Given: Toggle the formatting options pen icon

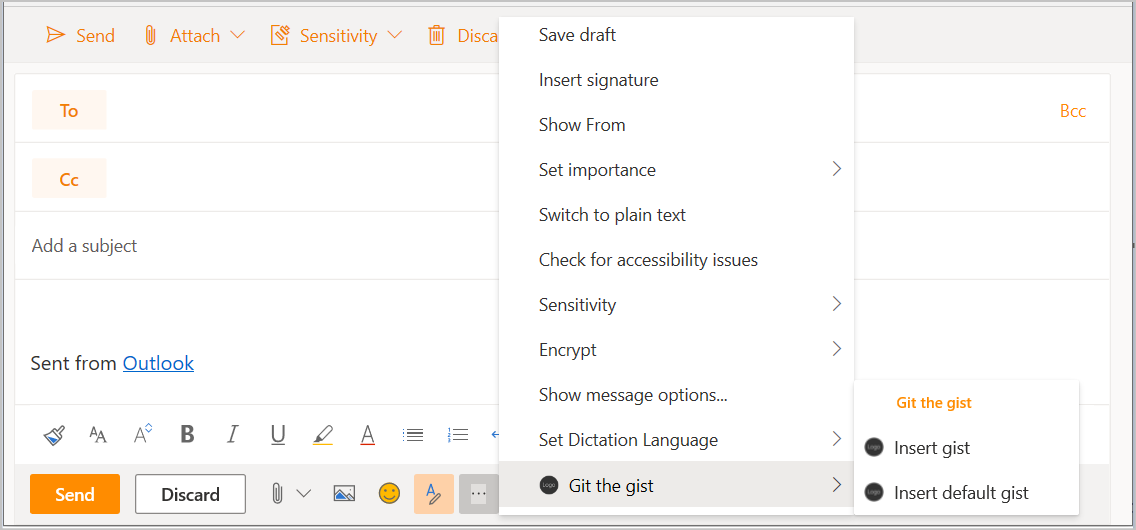Looking at the screenshot, I should click(434, 494).
